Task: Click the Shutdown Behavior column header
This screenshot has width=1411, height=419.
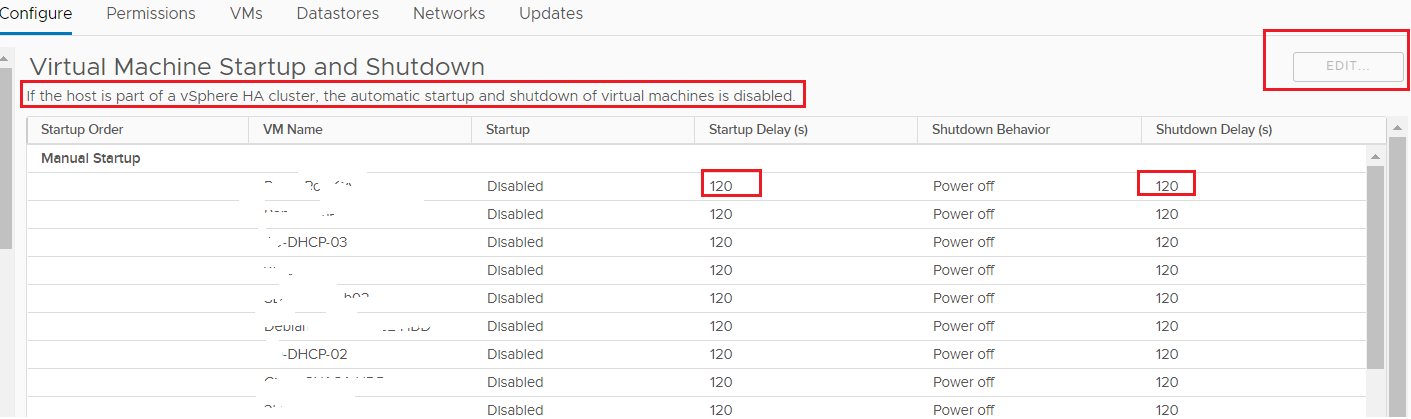Action: [1030, 130]
